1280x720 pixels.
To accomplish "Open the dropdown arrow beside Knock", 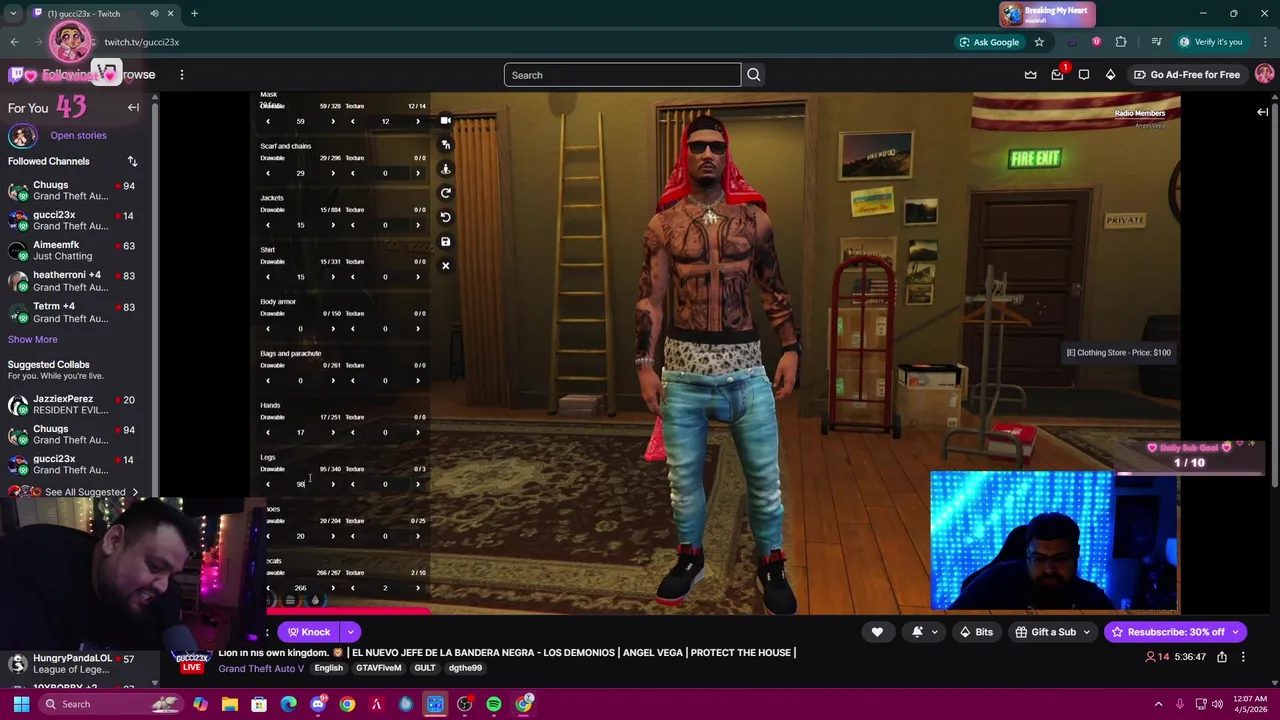I will point(350,632).
